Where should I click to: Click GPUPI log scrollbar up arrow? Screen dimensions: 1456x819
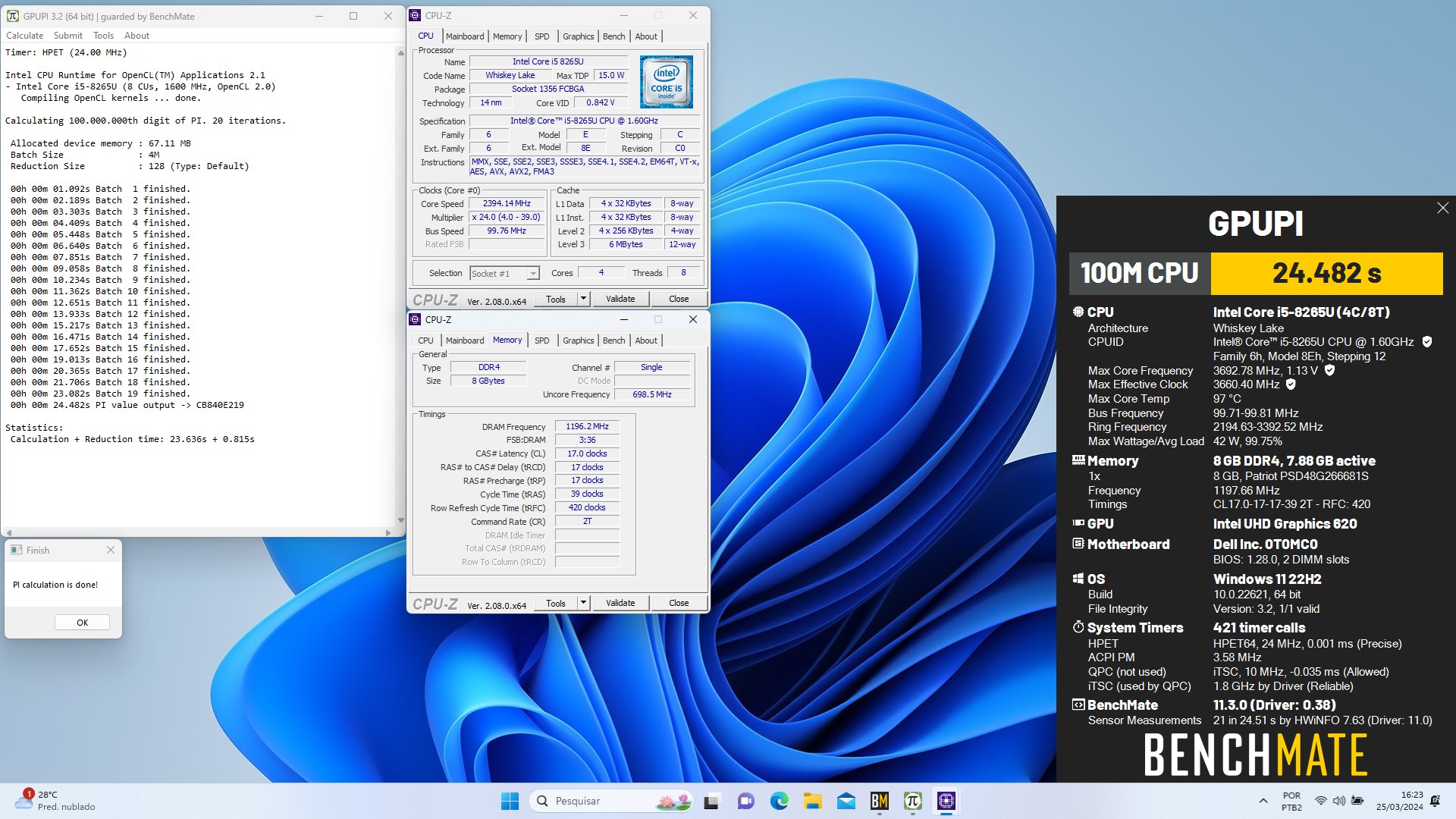pos(400,52)
